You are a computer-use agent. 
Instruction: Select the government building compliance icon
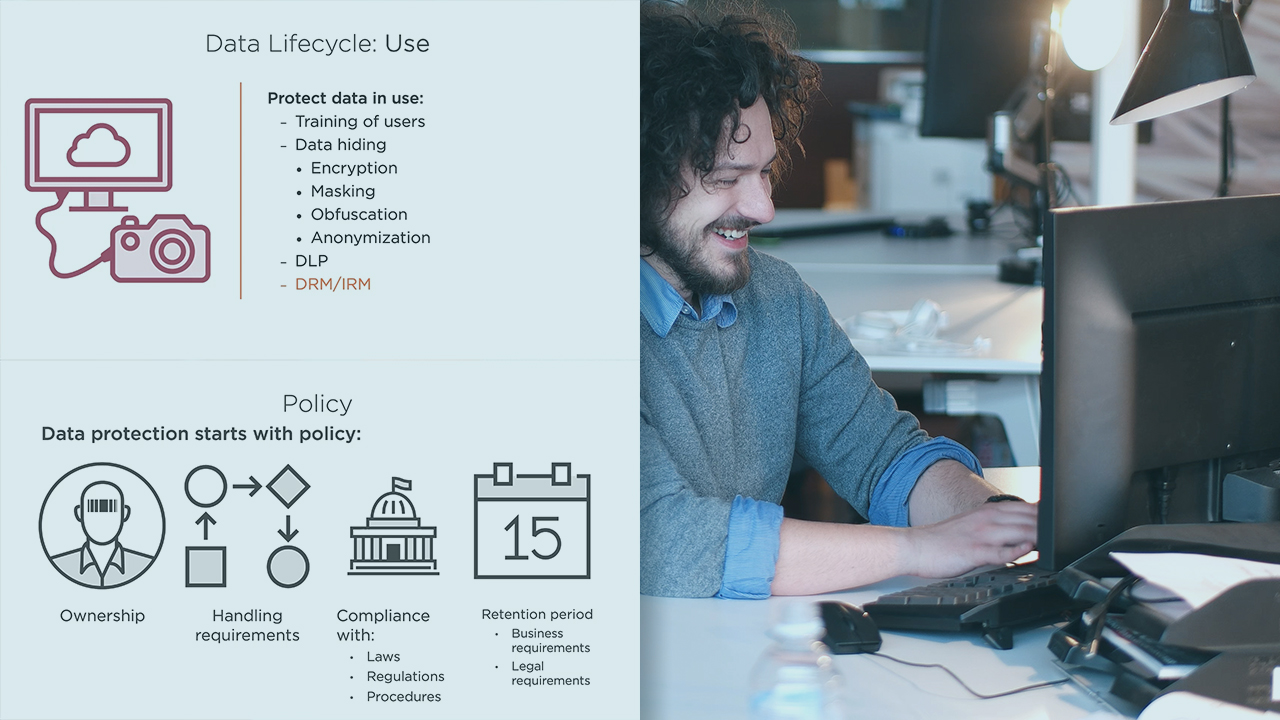(393, 526)
